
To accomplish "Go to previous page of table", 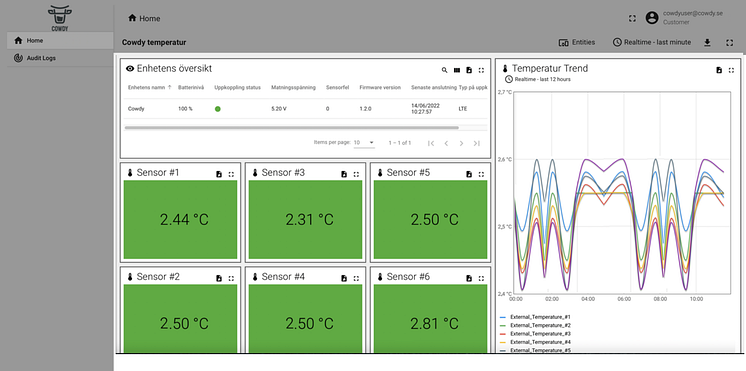I will click(x=446, y=143).
